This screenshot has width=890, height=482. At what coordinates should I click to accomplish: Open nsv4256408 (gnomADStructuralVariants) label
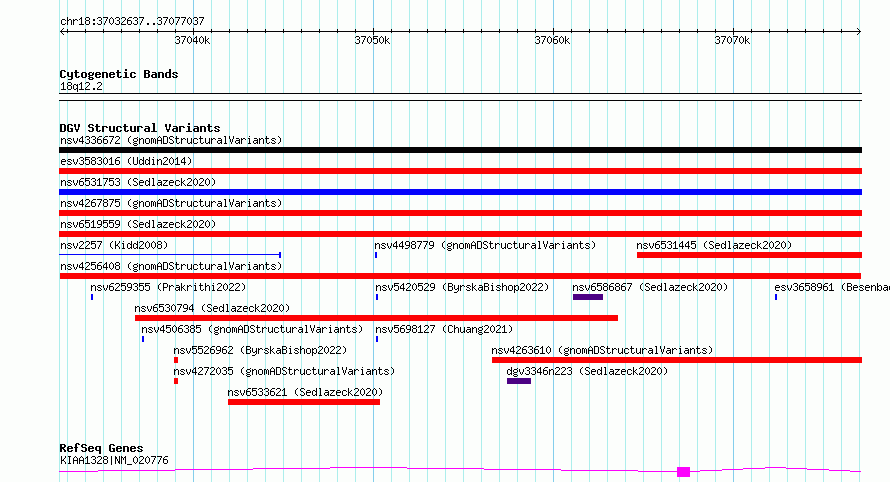171,266
